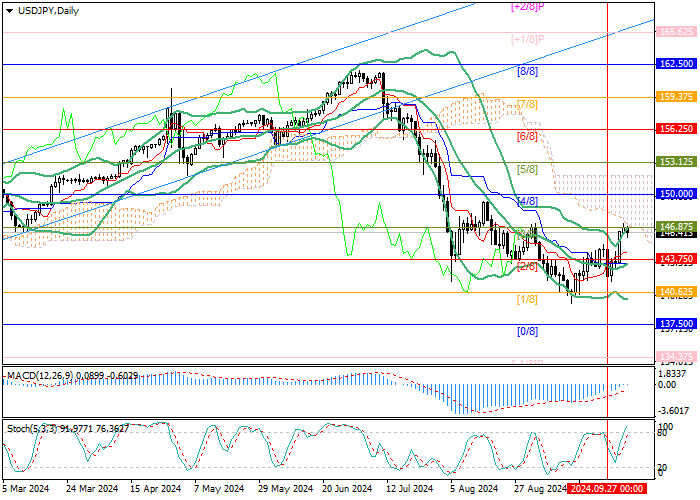
Task: Select the 159.375 price level label
Action: point(676,97)
